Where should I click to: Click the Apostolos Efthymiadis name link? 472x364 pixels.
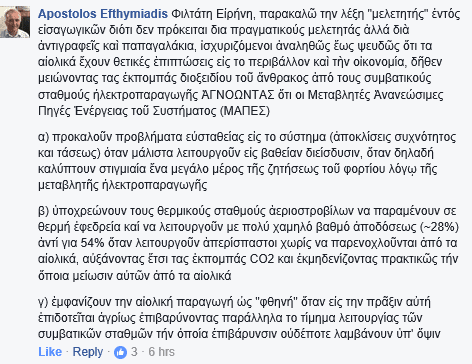click(103, 14)
